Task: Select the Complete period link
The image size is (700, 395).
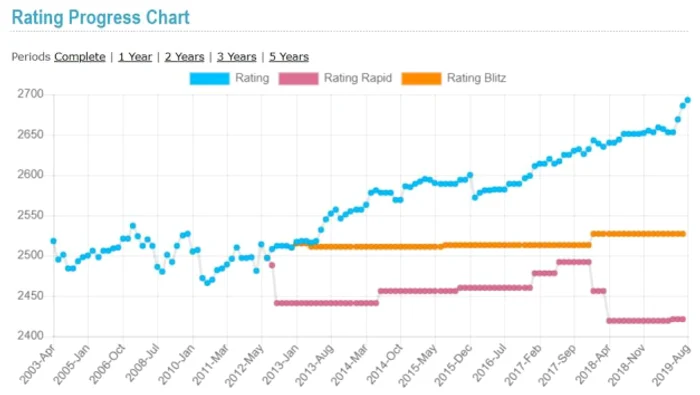Action: point(80,57)
